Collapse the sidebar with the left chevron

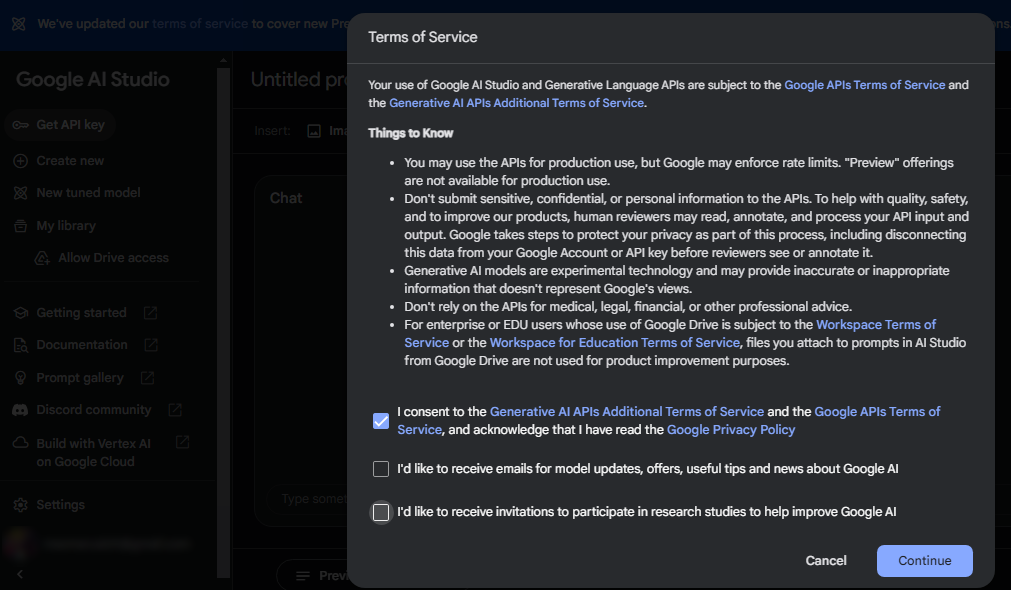pos(20,574)
